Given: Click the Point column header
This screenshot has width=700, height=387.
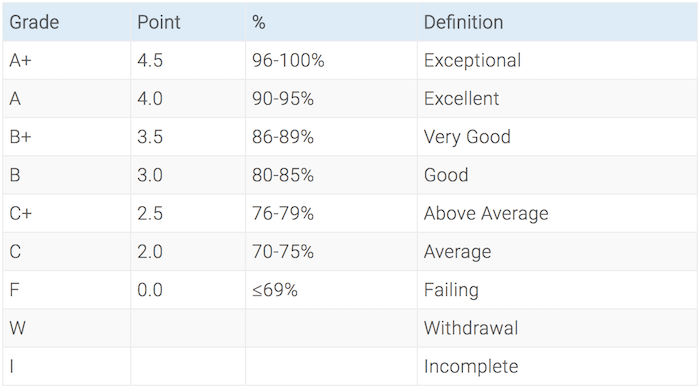Looking at the screenshot, I should click(x=188, y=22).
